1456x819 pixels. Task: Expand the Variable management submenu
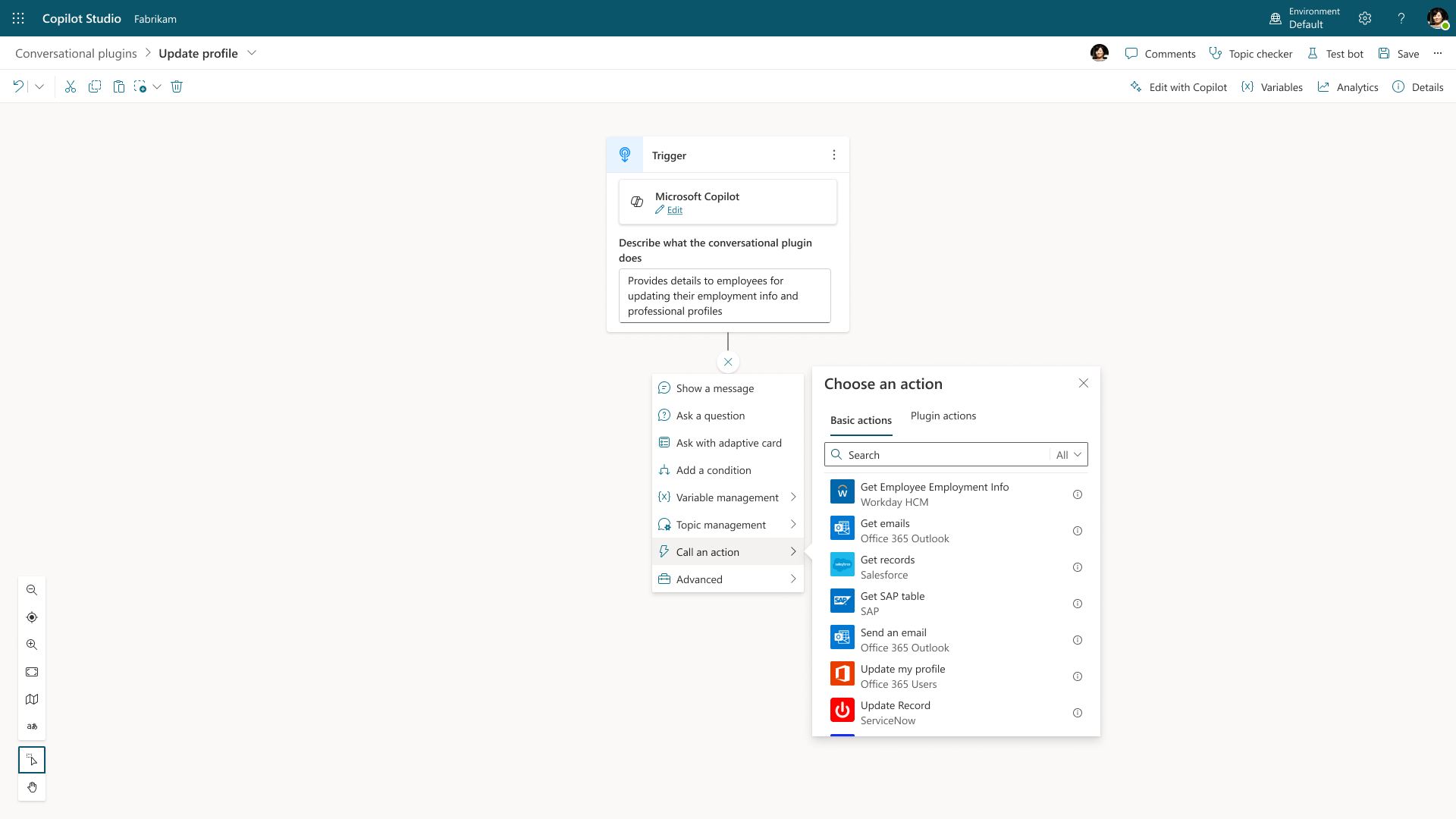726,497
